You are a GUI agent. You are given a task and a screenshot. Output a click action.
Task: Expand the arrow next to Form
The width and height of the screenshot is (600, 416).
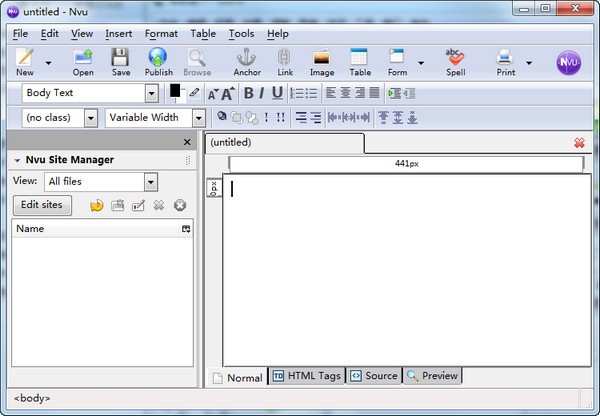[x=421, y=62]
